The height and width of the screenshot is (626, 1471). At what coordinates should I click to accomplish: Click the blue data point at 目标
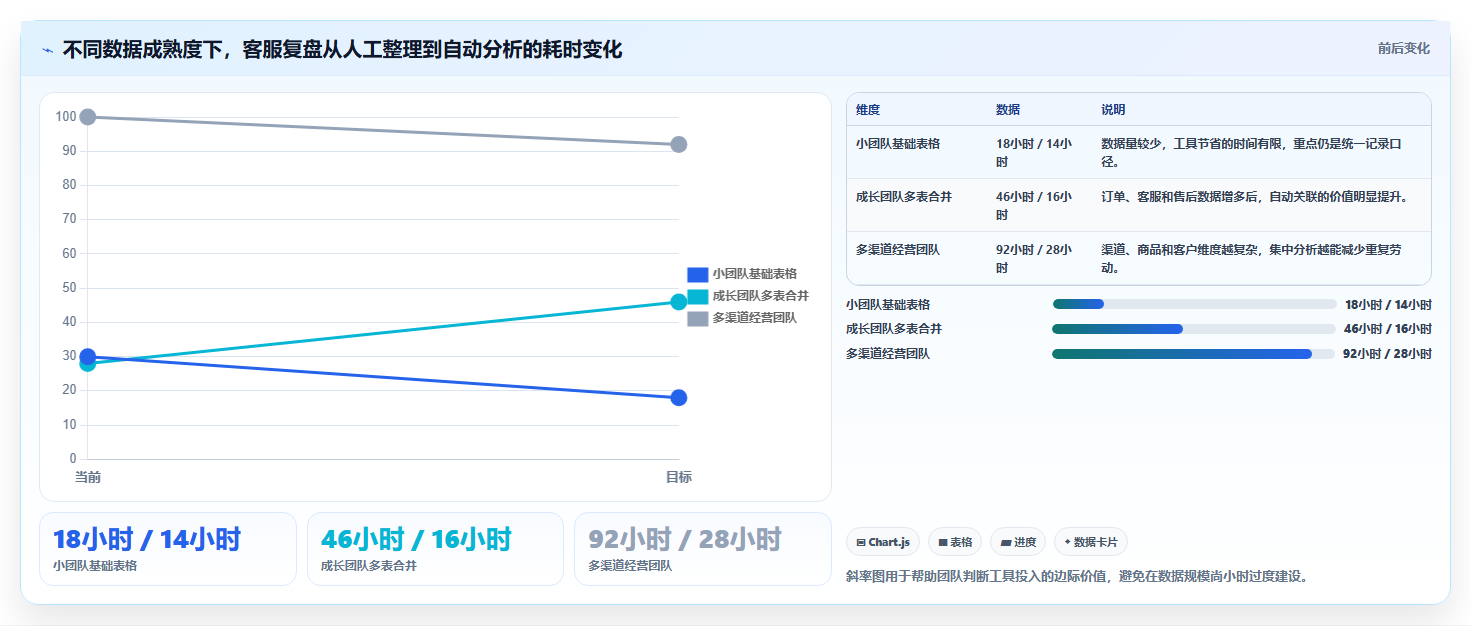(679, 398)
